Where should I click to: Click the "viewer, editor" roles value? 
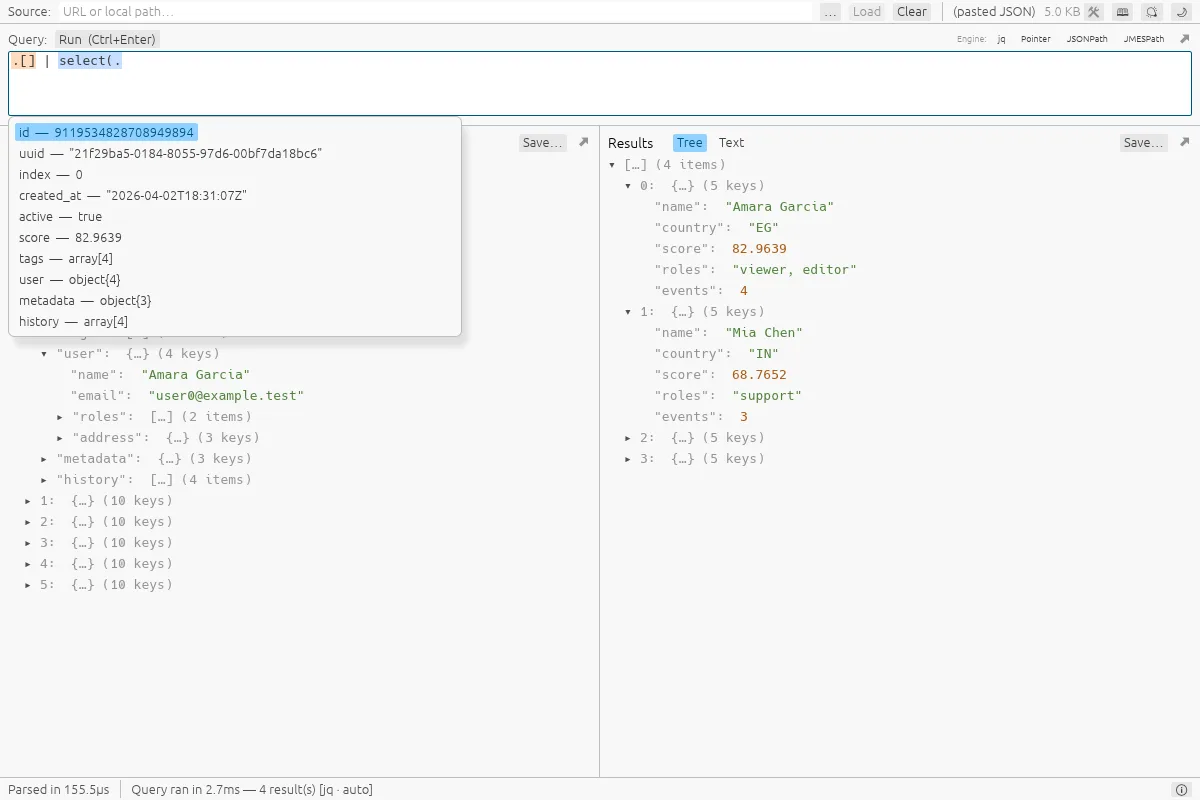click(794, 269)
